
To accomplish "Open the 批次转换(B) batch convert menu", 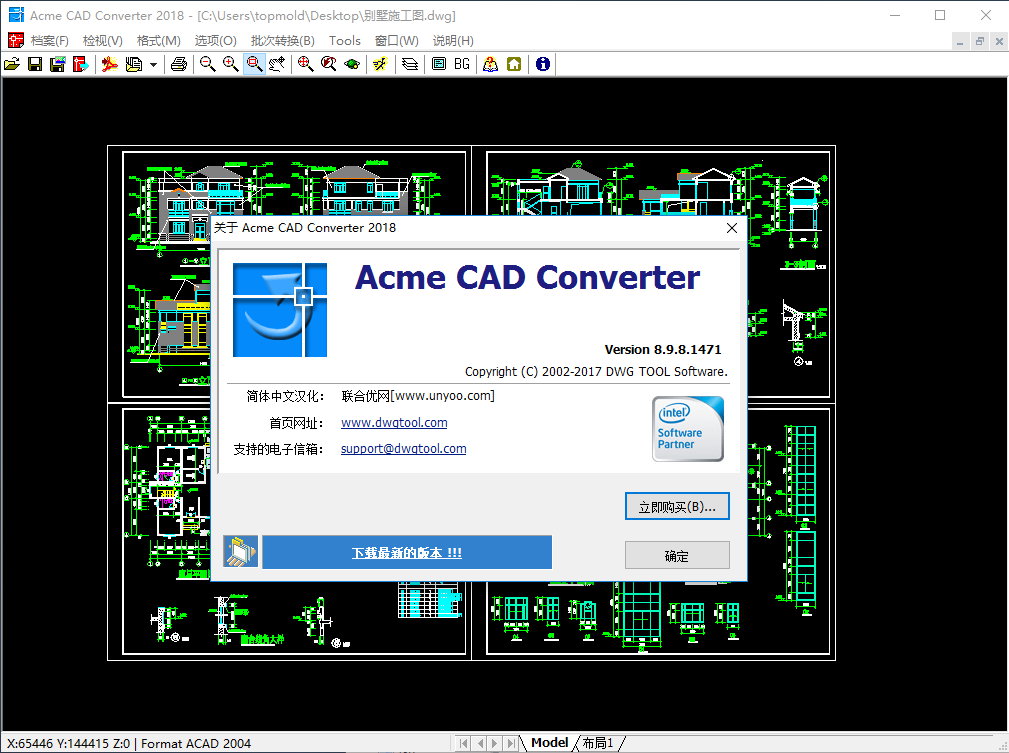I will click(x=282, y=41).
